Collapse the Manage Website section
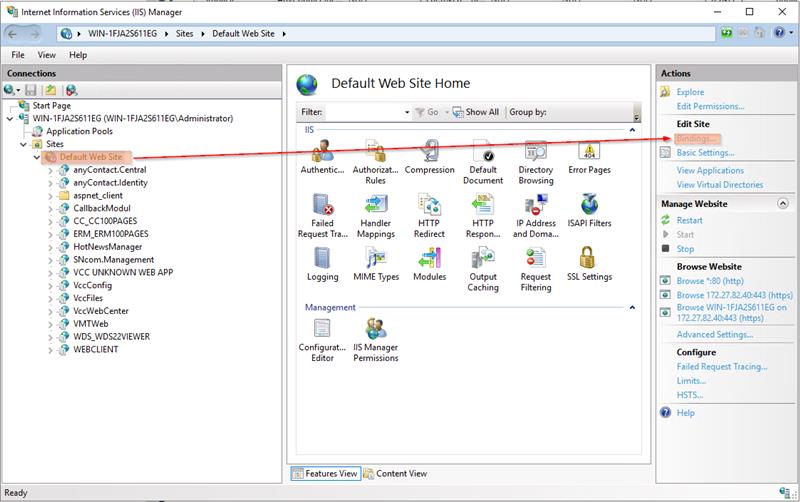This screenshot has height=502, width=800. click(x=783, y=204)
